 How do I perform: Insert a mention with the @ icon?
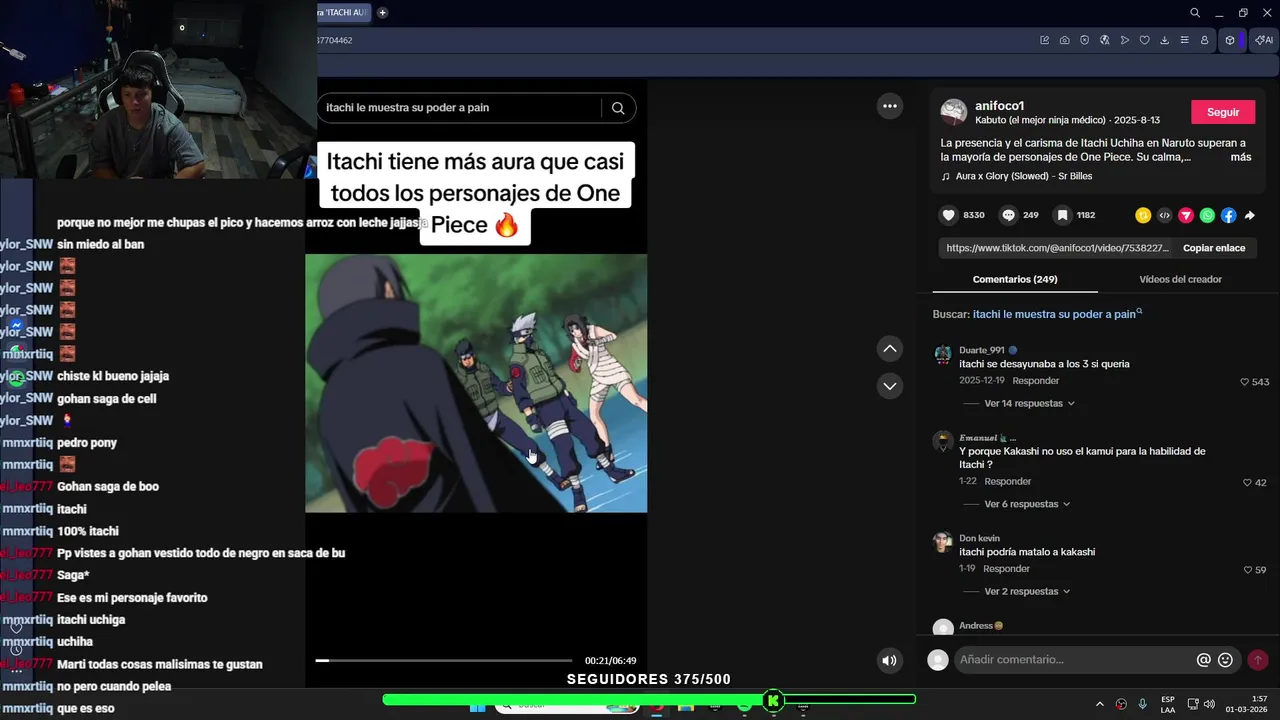tap(1204, 660)
